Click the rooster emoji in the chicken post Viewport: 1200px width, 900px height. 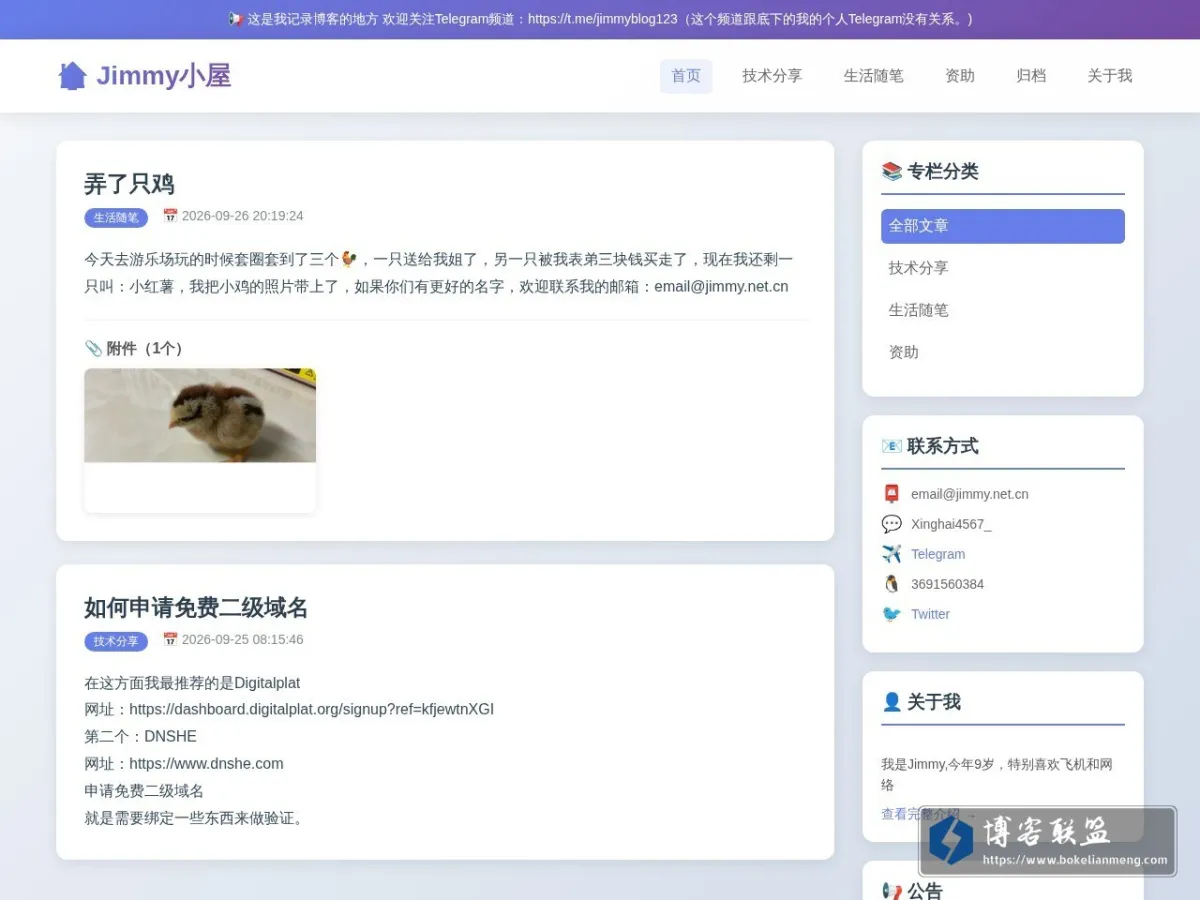(x=348, y=259)
